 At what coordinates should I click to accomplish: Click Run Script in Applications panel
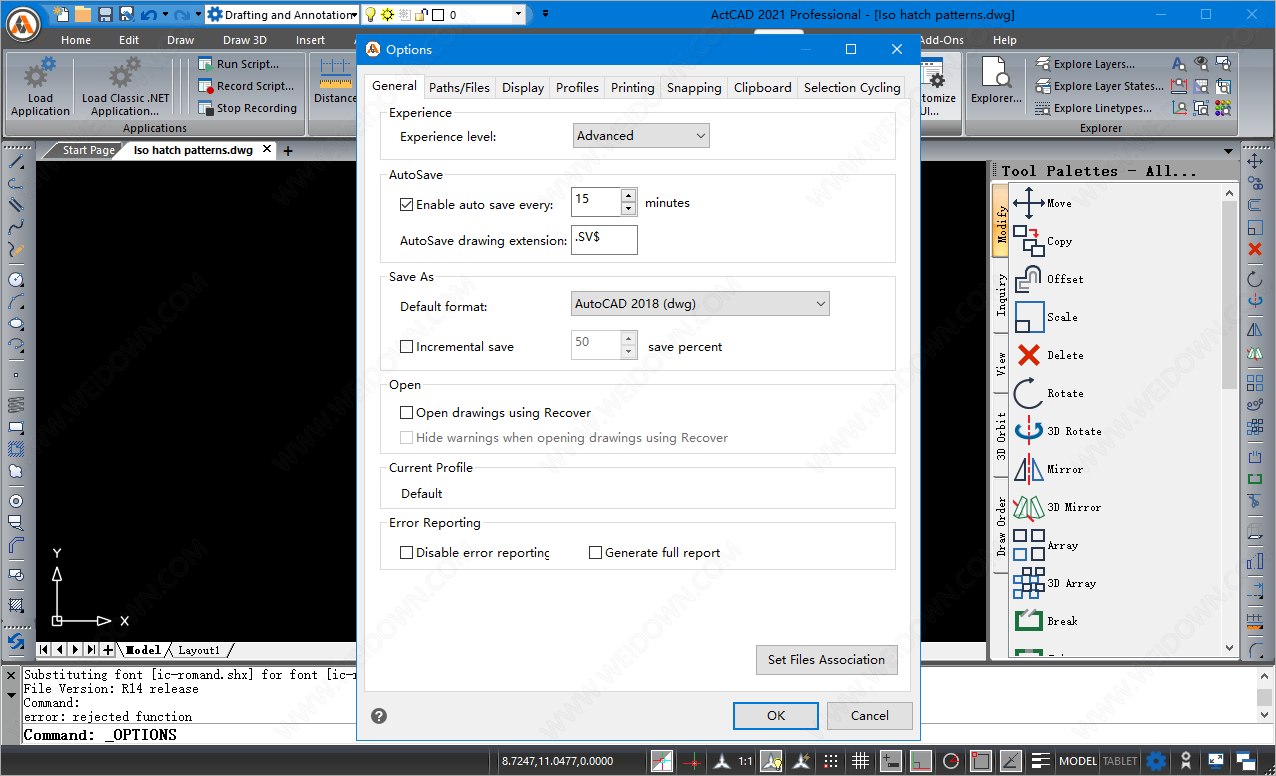pyautogui.click(x=238, y=64)
